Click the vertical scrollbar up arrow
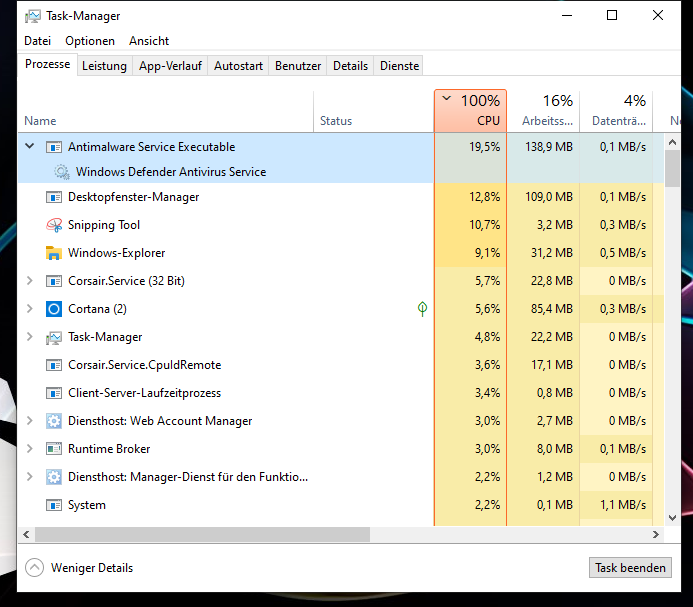 (672, 142)
